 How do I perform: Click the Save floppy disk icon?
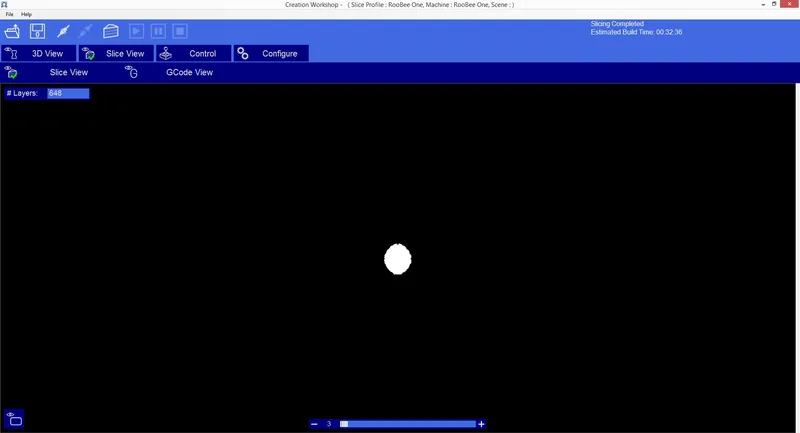click(37, 32)
